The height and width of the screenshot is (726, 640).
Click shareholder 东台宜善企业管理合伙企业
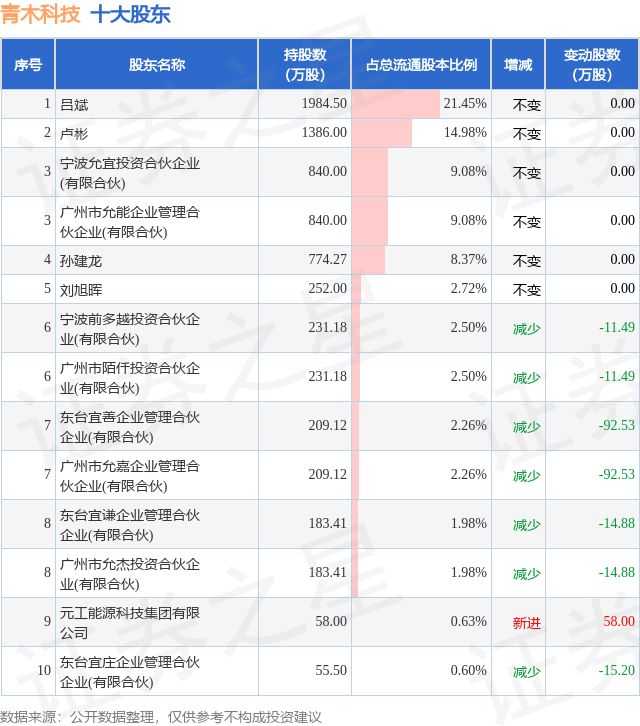click(x=130, y=427)
